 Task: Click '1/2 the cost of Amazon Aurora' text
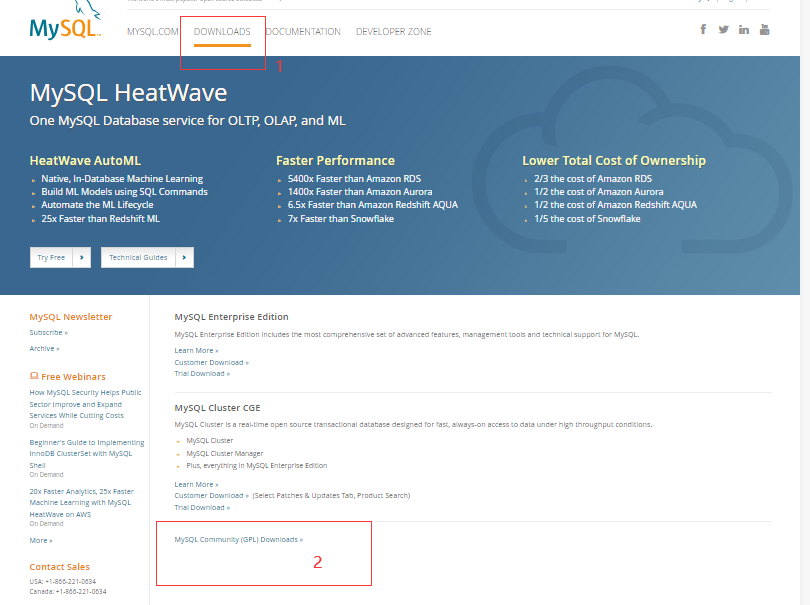pos(599,192)
